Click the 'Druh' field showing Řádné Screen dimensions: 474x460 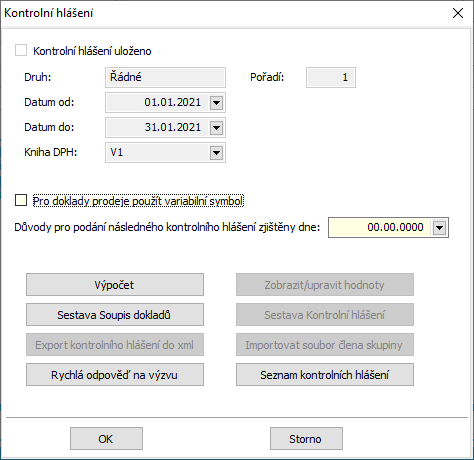165,77
